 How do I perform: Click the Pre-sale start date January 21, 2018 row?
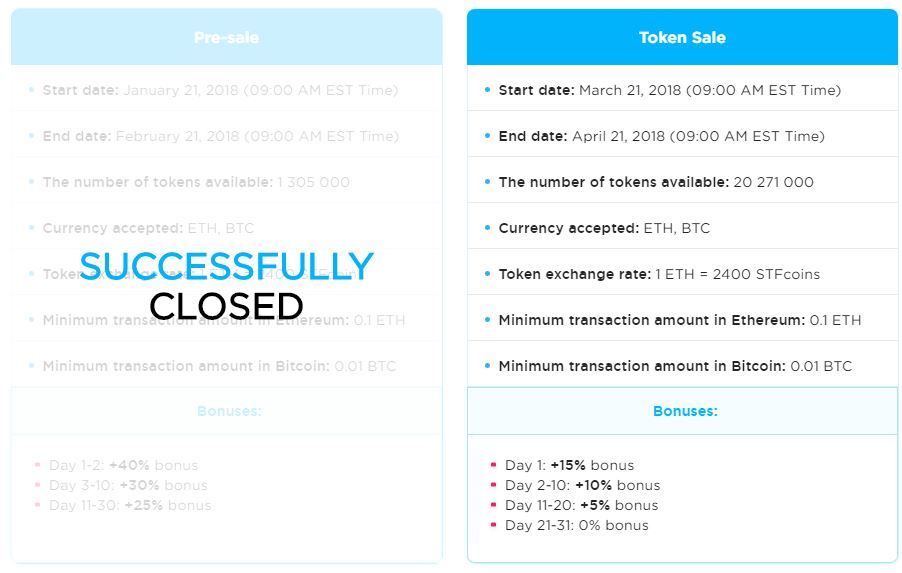227,90
